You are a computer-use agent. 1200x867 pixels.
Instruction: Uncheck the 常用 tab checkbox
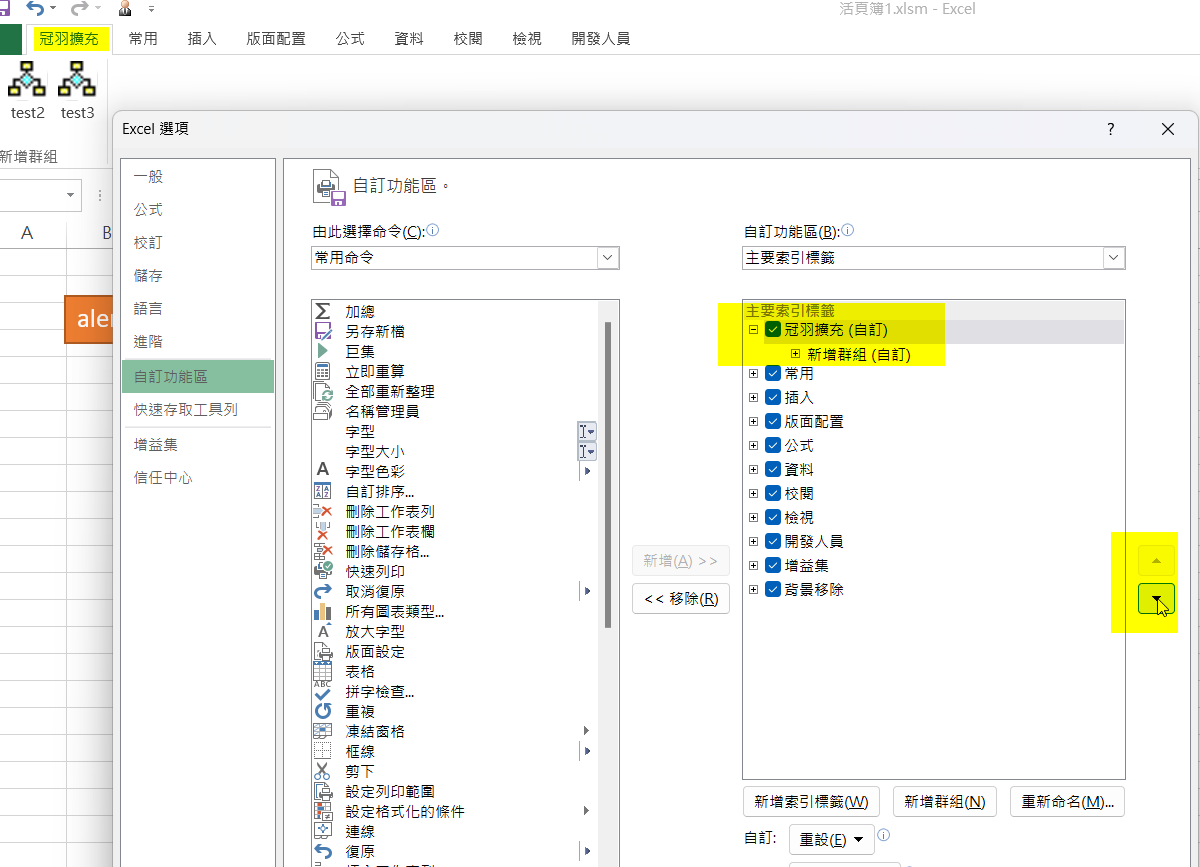pos(773,373)
